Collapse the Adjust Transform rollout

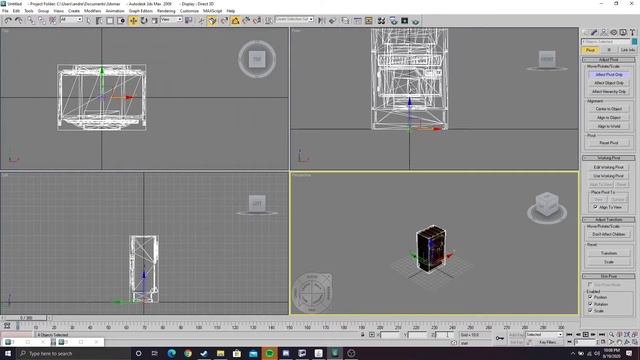pyautogui.click(x=609, y=220)
